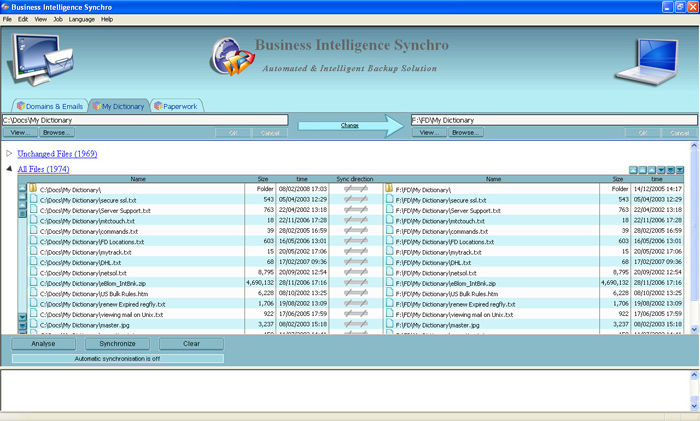This screenshot has height=421, width=700.
Task: Click Change on the direction arrow
Action: point(350,125)
